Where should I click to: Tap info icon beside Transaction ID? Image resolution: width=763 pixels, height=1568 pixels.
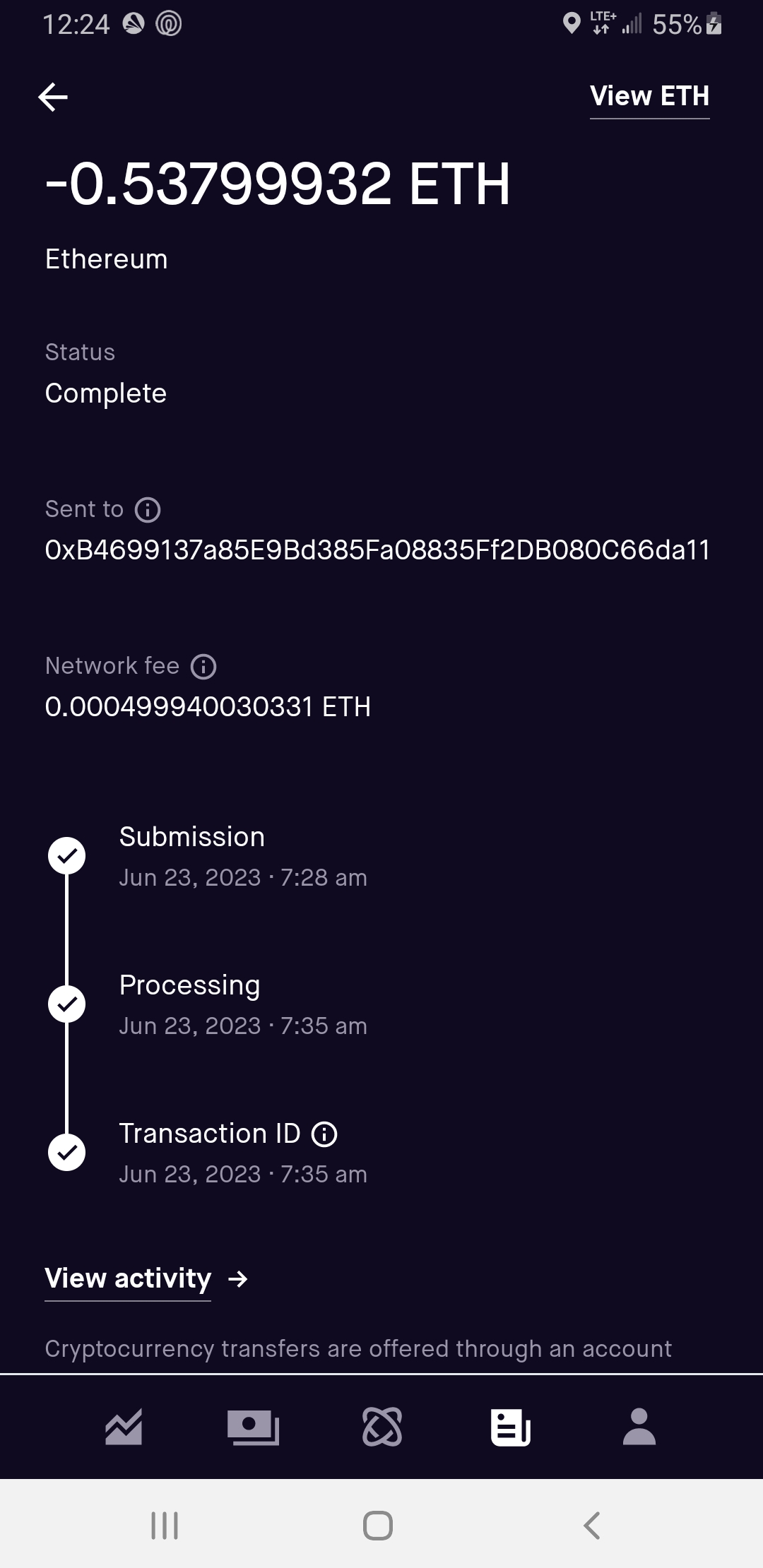(x=324, y=1134)
